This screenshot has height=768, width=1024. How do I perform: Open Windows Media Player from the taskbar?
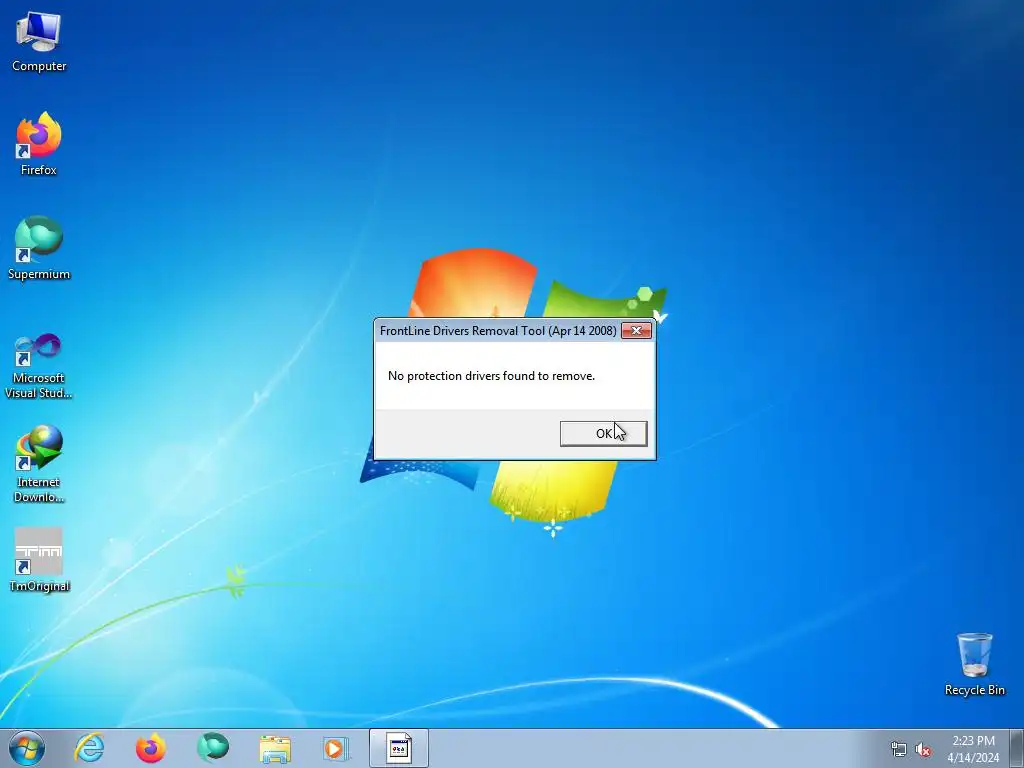click(x=336, y=748)
